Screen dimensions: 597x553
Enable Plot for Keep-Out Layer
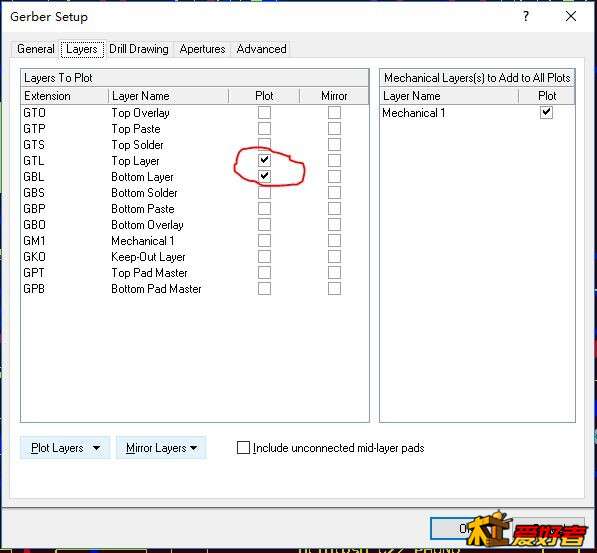click(264, 257)
